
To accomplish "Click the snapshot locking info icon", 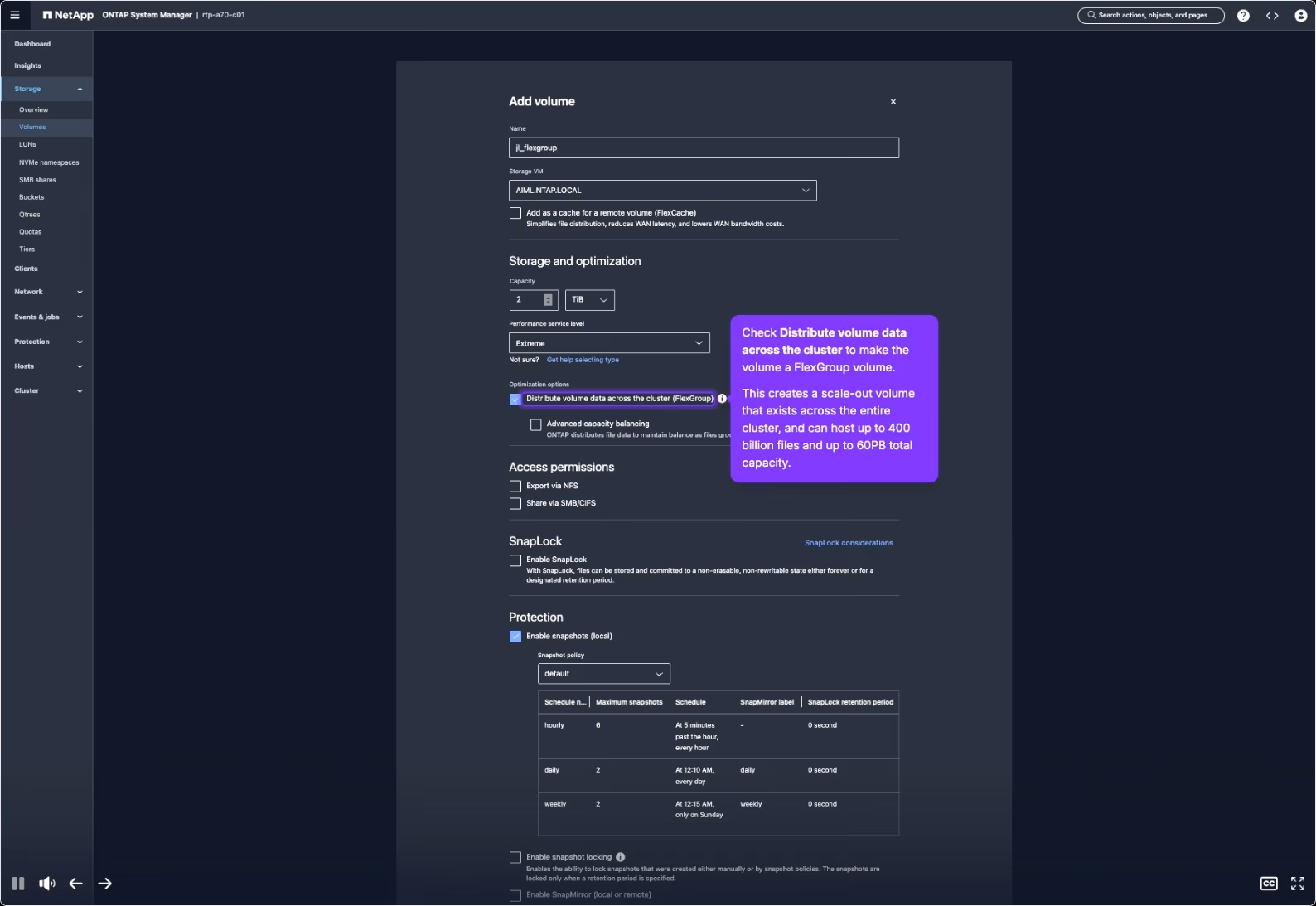I will pyautogui.click(x=621, y=857).
